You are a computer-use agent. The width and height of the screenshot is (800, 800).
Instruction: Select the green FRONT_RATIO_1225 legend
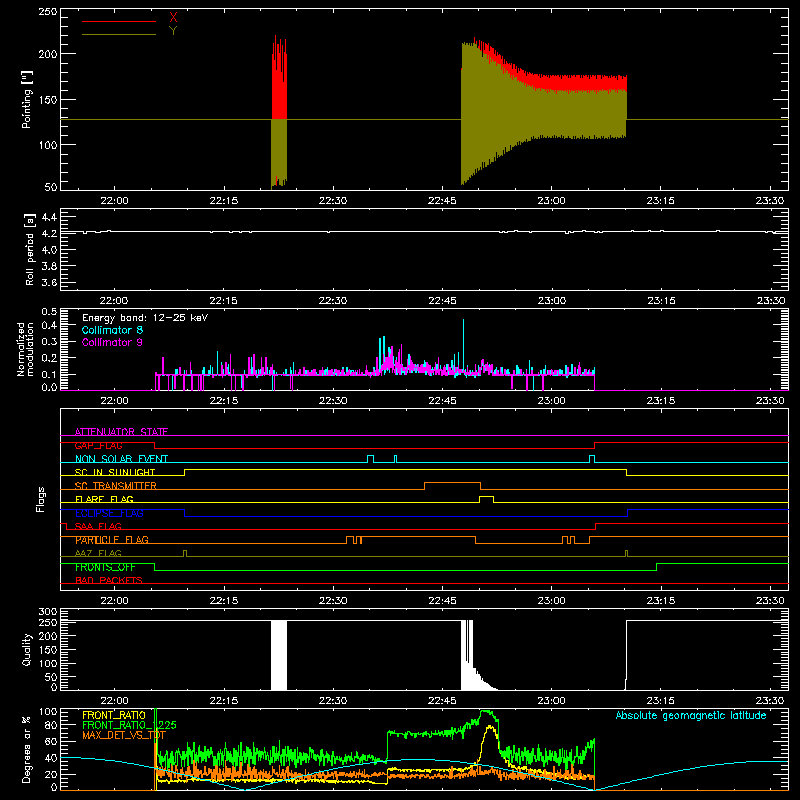point(129,725)
